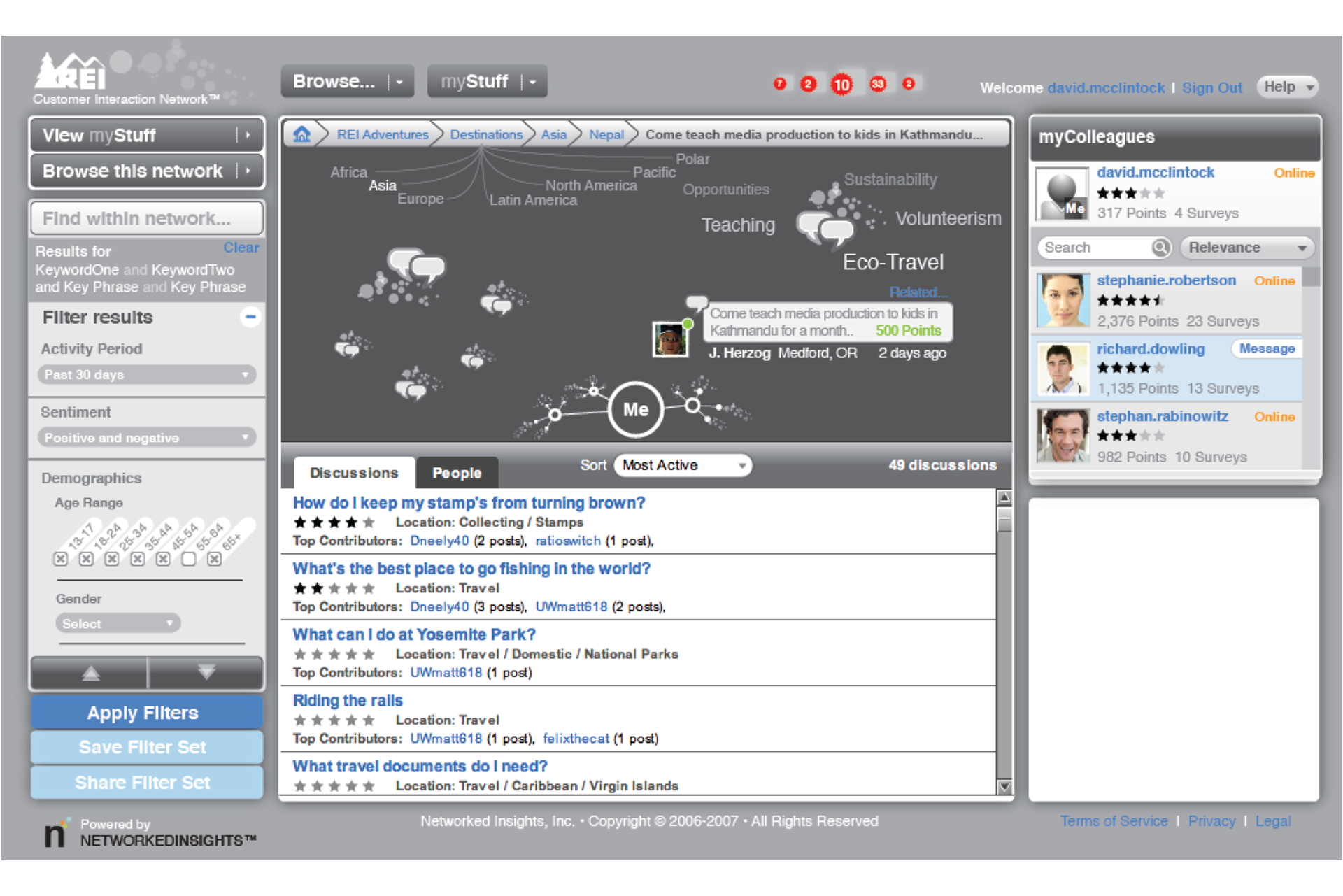Switch to the People tab
The image size is (1343, 896).
(x=457, y=474)
